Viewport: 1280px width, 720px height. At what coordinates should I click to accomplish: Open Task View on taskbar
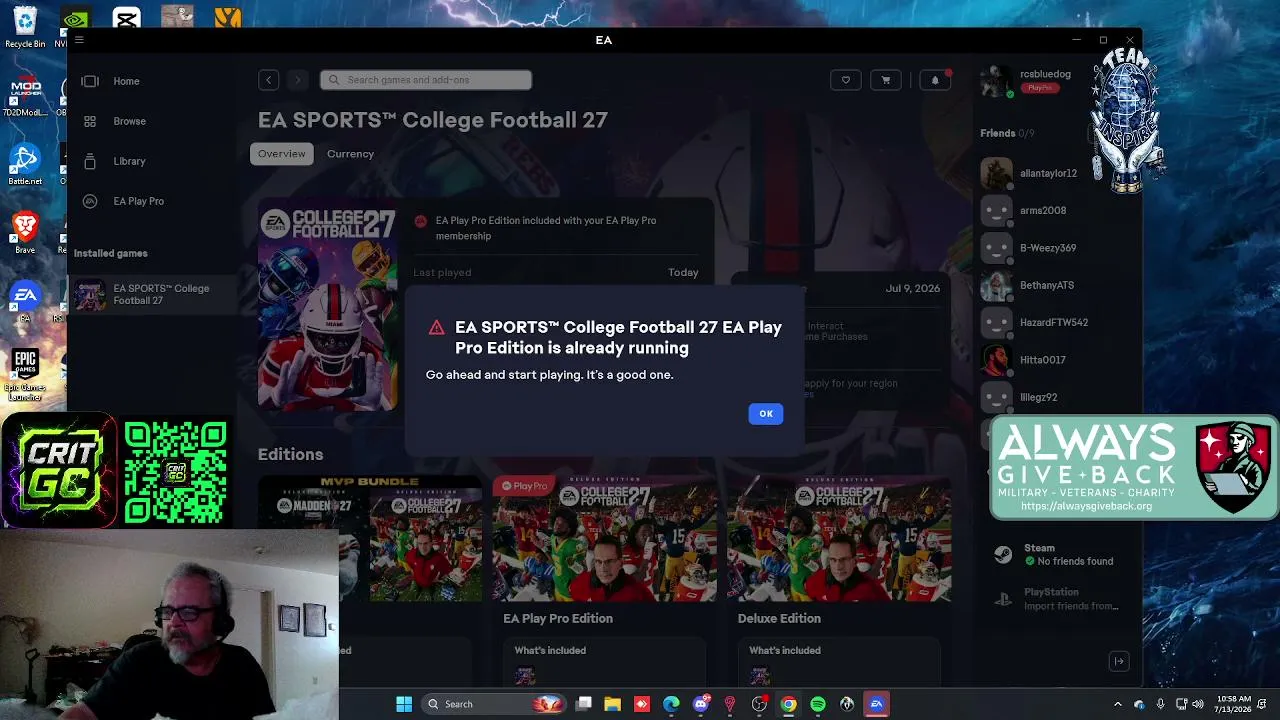tap(584, 704)
